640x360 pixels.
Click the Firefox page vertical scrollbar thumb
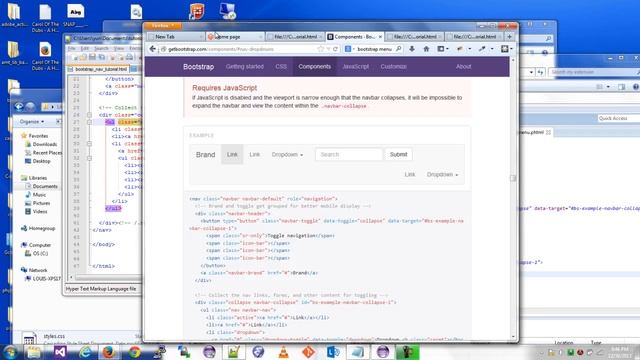[513, 178]
